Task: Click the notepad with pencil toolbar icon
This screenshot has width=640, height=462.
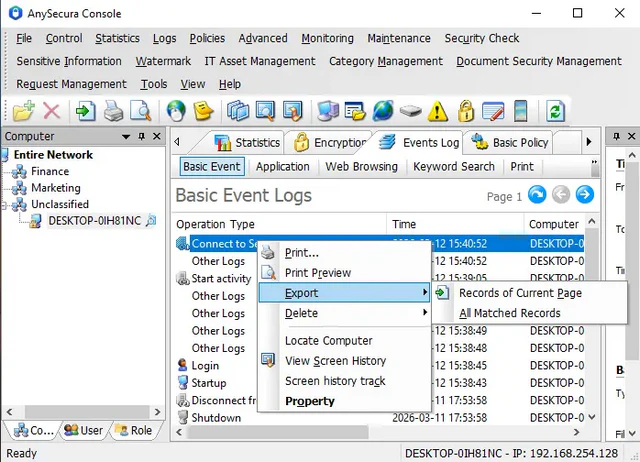Action: point(493,111)
